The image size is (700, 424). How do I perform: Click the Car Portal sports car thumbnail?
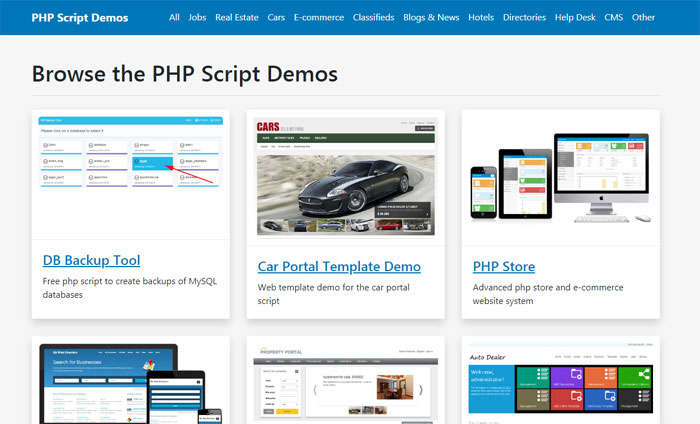tap(346, 177)
